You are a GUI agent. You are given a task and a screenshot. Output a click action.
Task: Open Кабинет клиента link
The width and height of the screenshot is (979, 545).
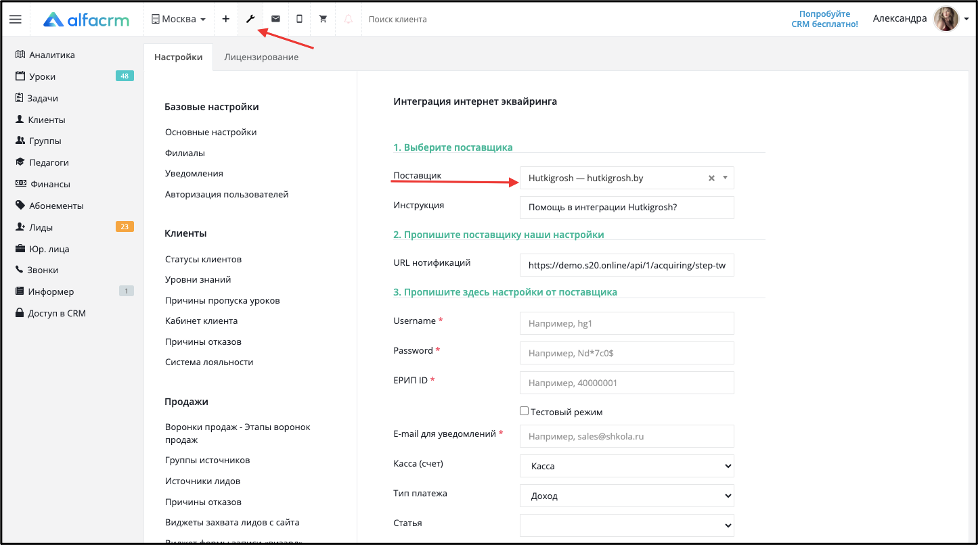[201, 321]
